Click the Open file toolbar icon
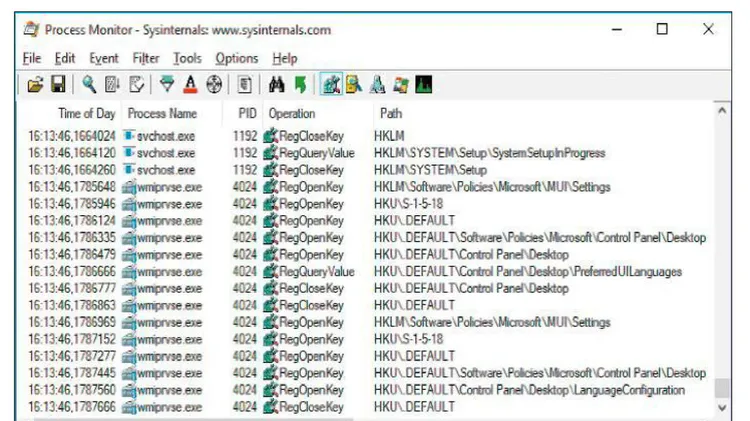 click(35, 85)
